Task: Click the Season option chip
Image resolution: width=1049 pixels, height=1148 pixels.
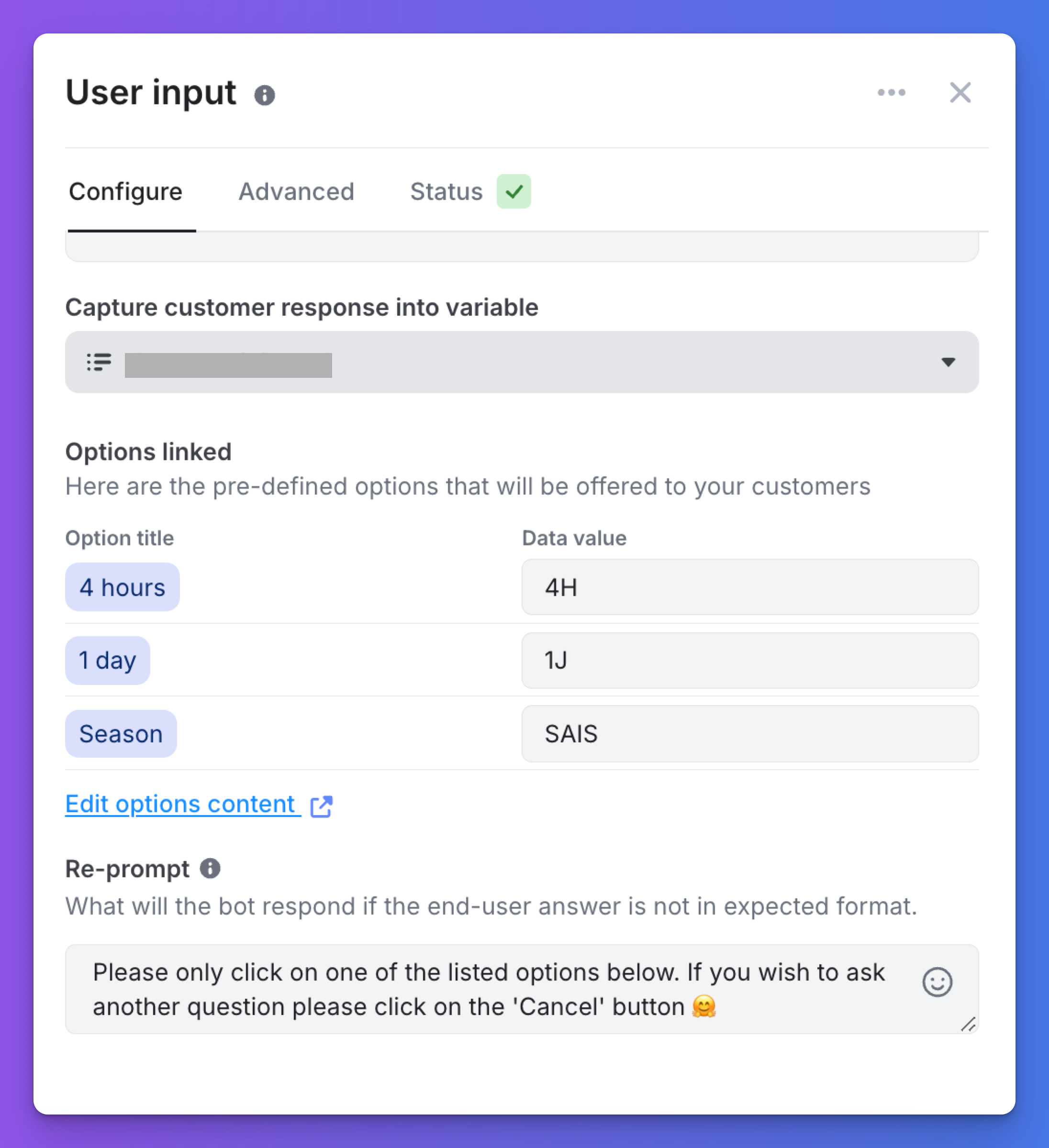Action: coord(121,733)
